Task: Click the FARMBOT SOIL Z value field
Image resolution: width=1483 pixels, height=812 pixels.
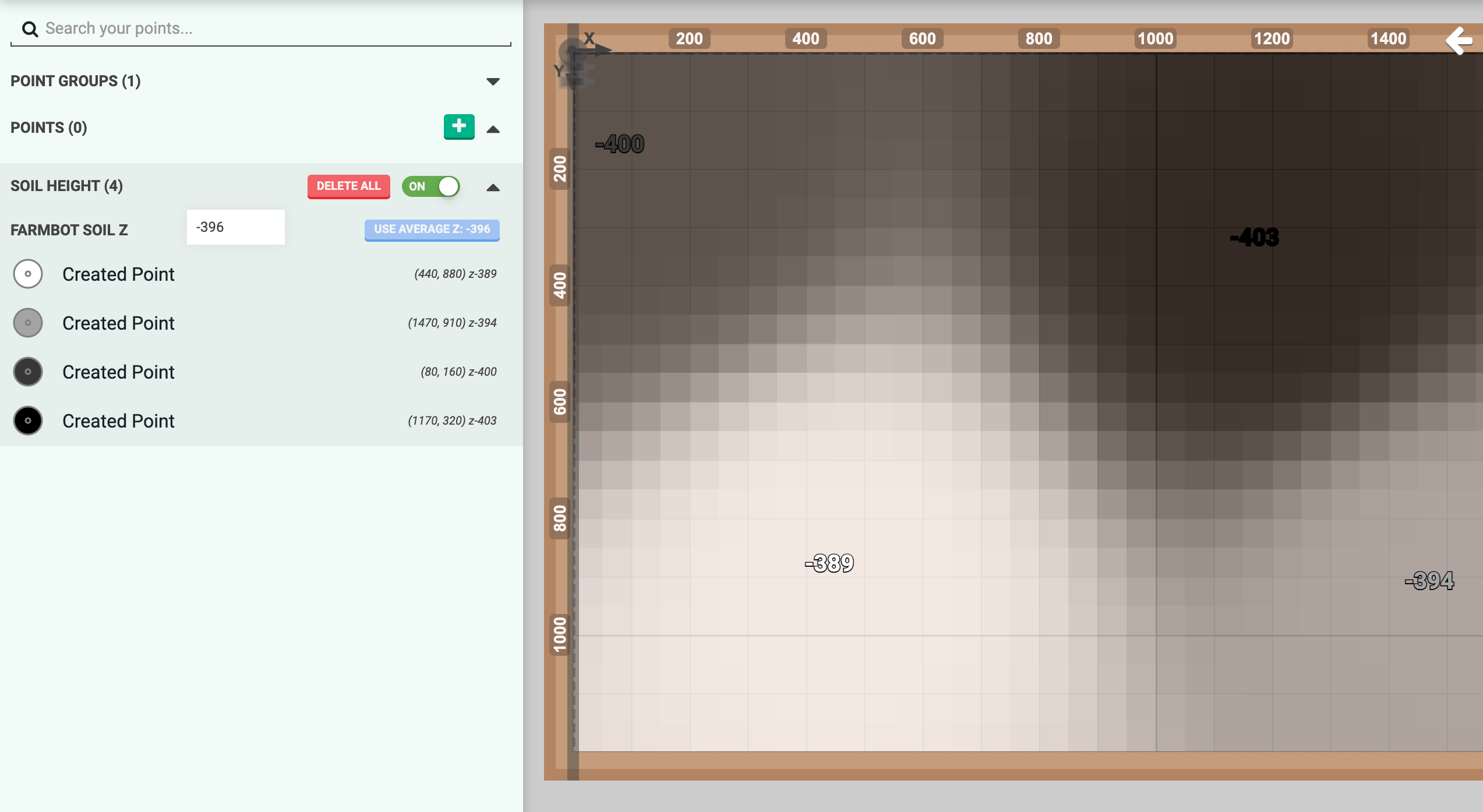Action: (x=235, y=227)
